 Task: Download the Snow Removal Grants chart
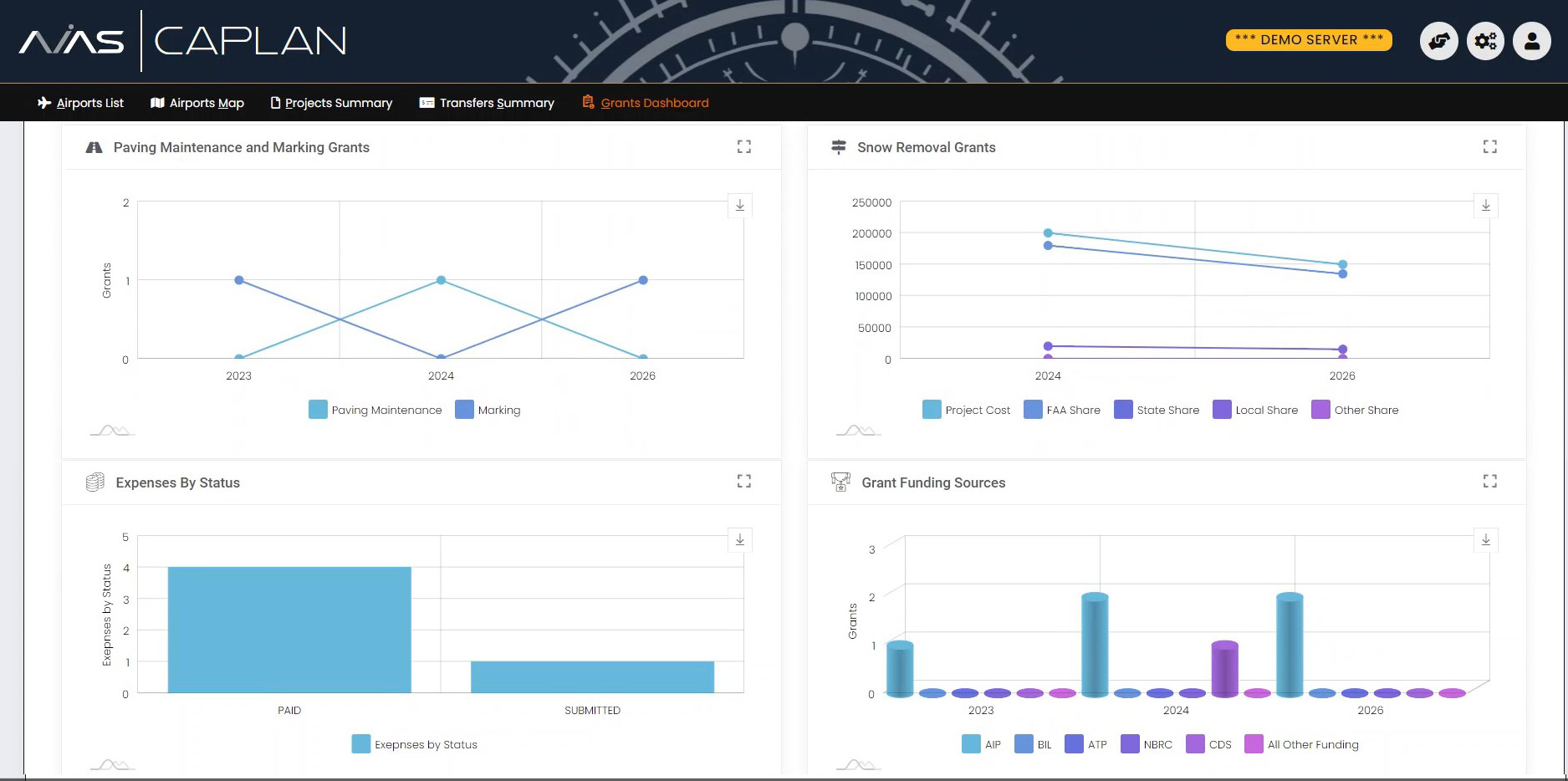pyautogui.click(x=1486, y=205)
